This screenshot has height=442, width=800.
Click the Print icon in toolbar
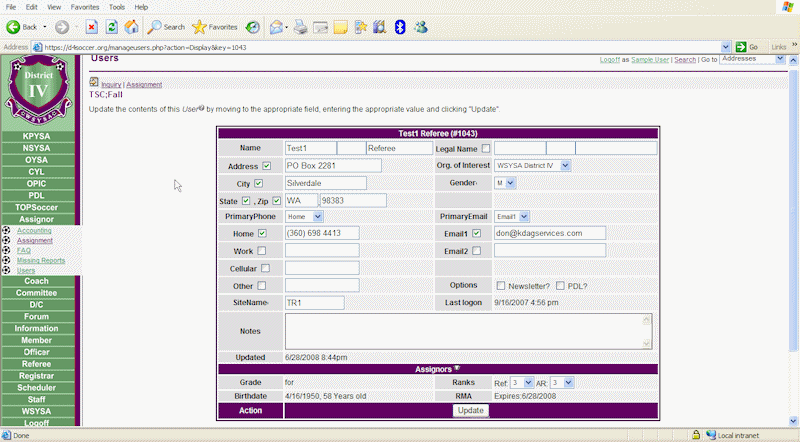(300, 27)
